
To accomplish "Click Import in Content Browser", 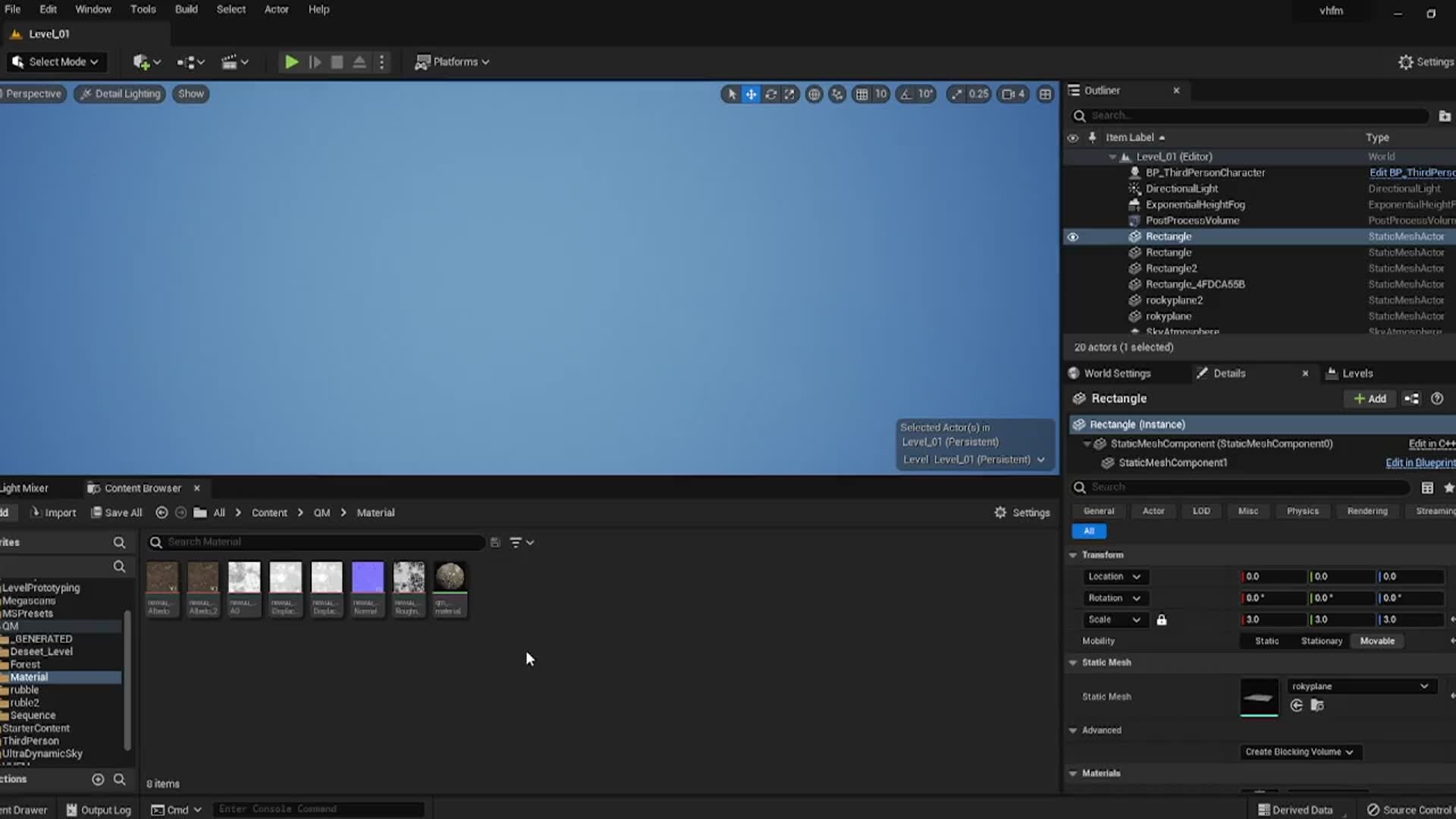I will [x=53, y=513].
